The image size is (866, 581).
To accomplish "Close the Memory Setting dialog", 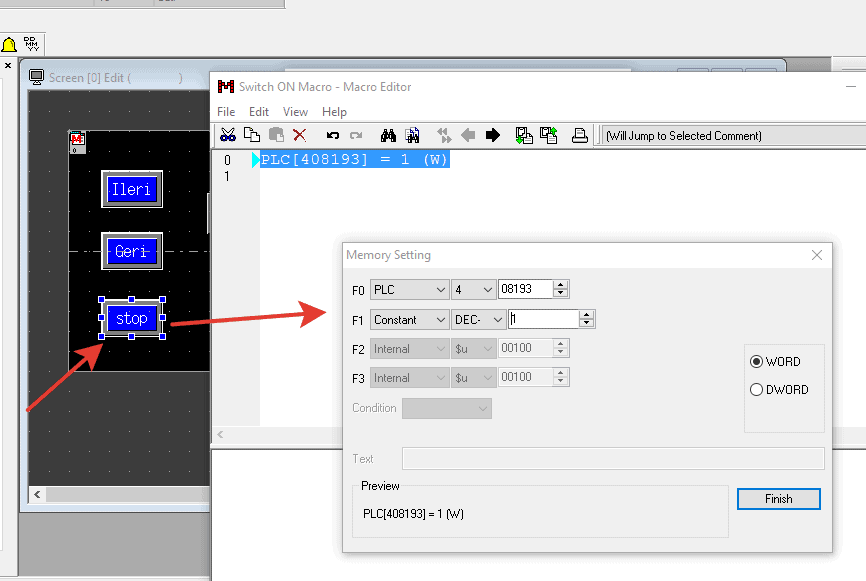I will pos(817,255).
